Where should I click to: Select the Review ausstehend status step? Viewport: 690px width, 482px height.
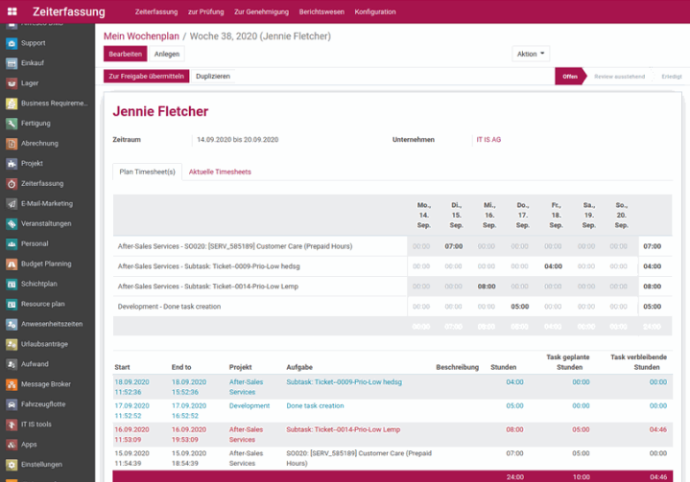617,76
